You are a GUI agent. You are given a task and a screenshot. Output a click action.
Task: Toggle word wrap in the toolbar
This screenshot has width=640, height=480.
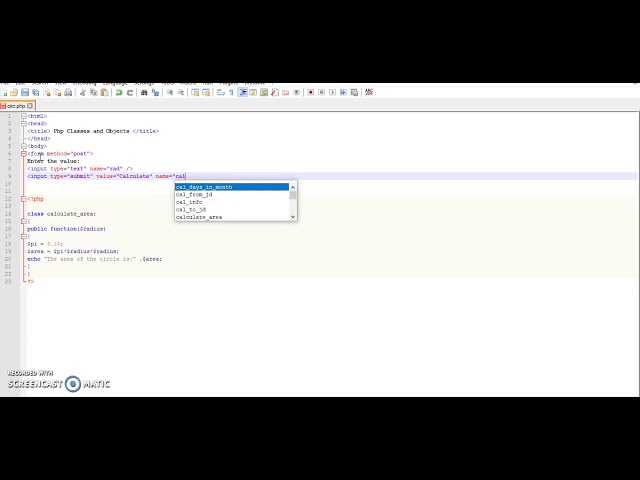(x=220, y=93)
